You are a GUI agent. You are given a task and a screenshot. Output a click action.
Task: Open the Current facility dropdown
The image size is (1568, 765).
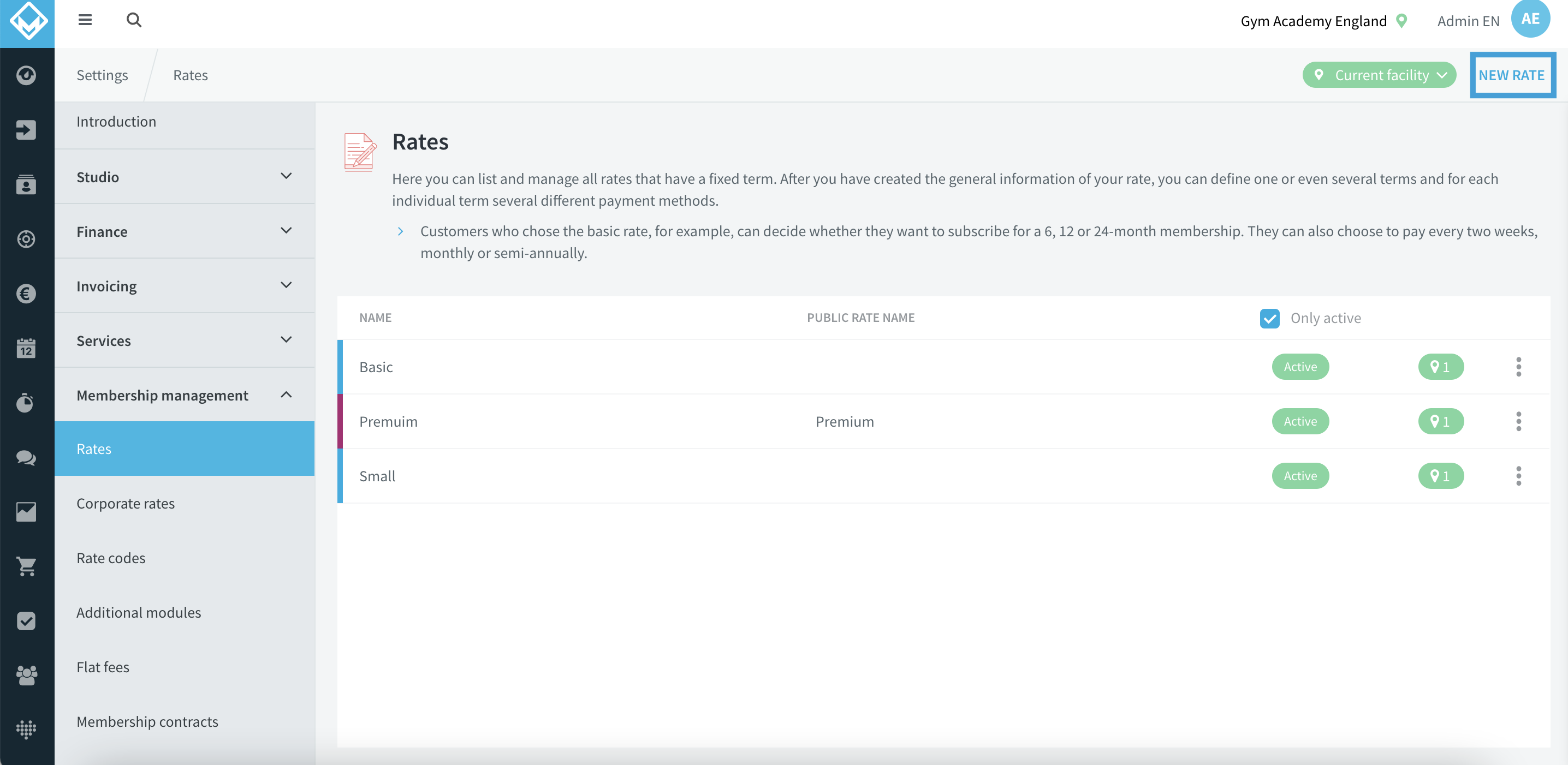coord(1379,75)
